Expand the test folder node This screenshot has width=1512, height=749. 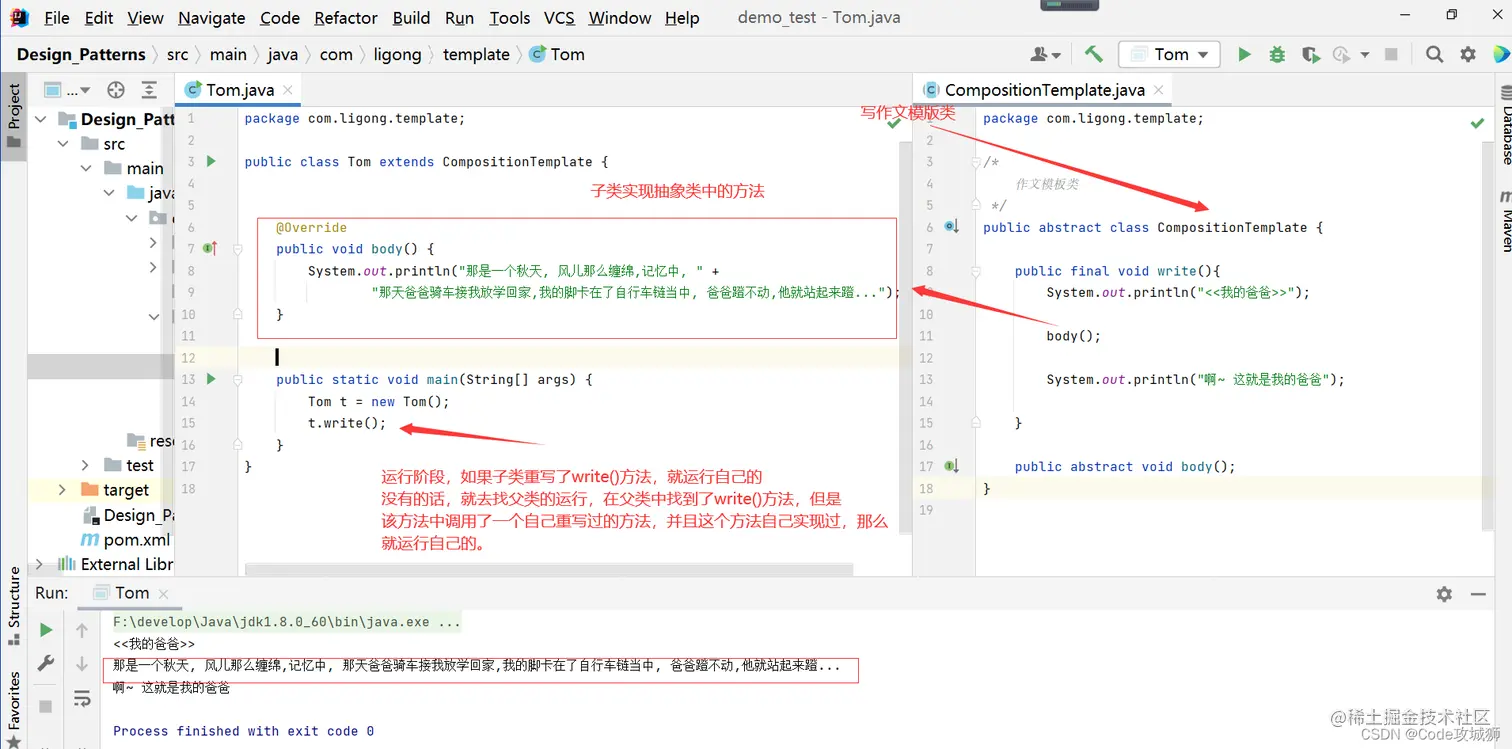[x=86, y=465]
